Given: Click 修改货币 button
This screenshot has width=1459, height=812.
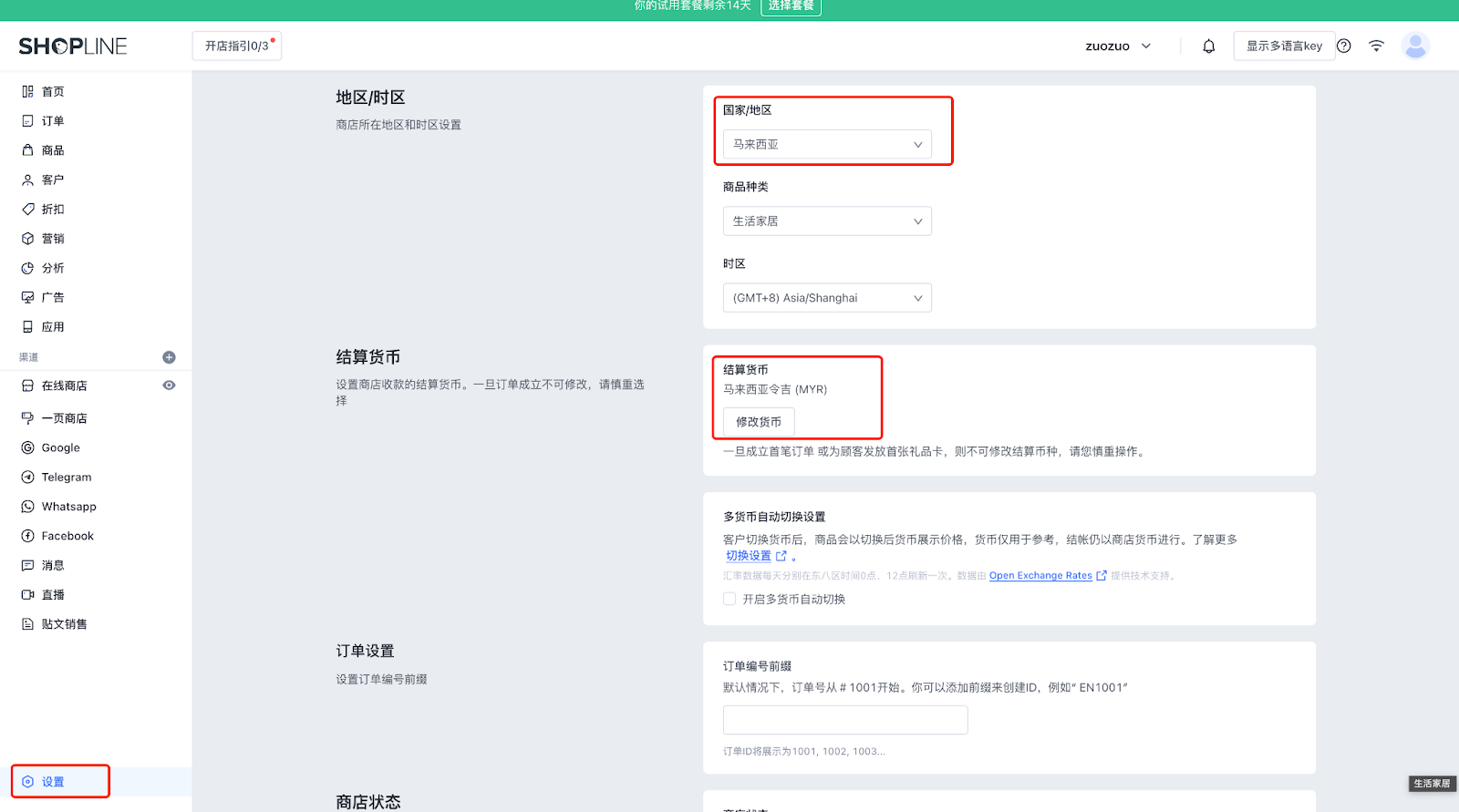Looking at the screenshot, I should (759, 422).
